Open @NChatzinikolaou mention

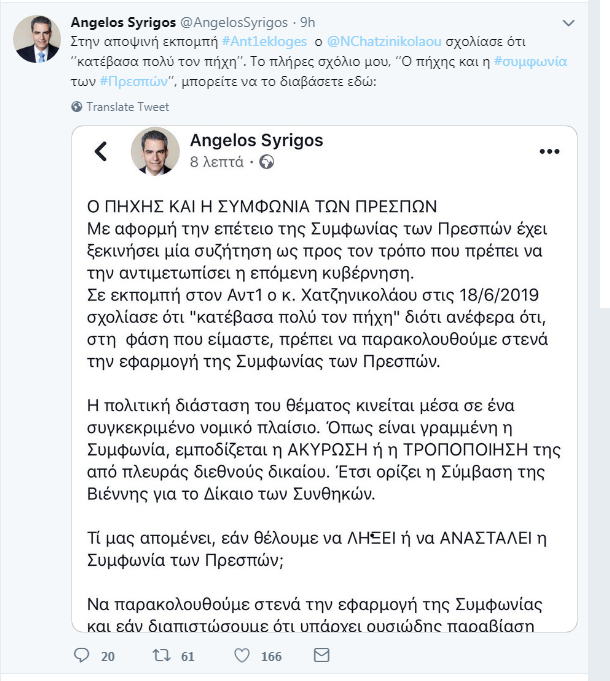tap(384, 42)
